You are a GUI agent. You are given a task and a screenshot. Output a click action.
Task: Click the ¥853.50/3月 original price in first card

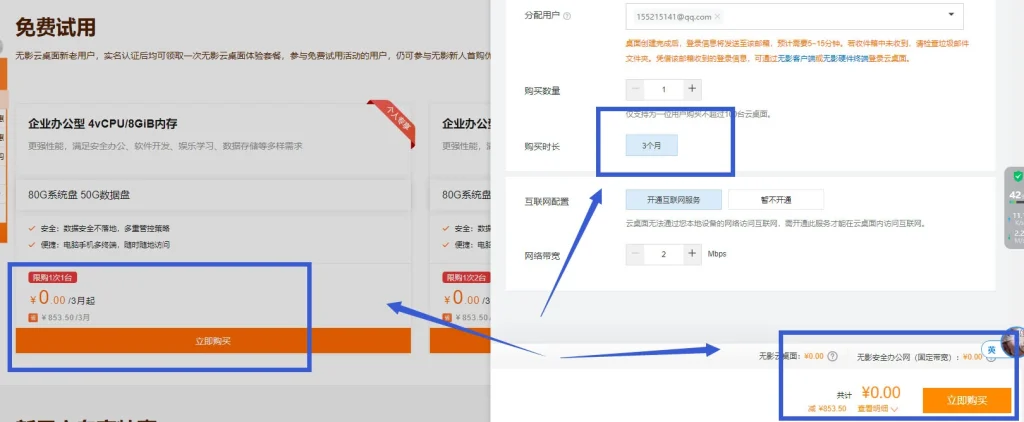click(x=65, y=317)
